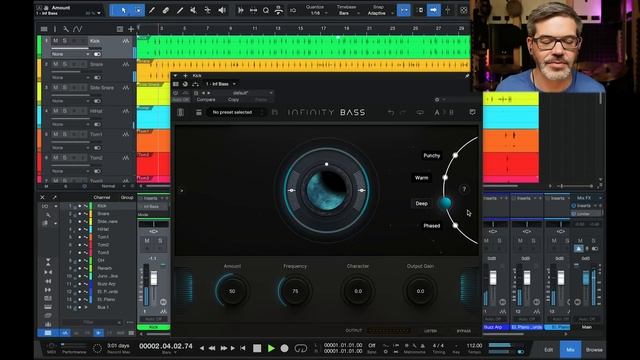Select the Paint pencil tool in the toolbar

tap(180, 10)
